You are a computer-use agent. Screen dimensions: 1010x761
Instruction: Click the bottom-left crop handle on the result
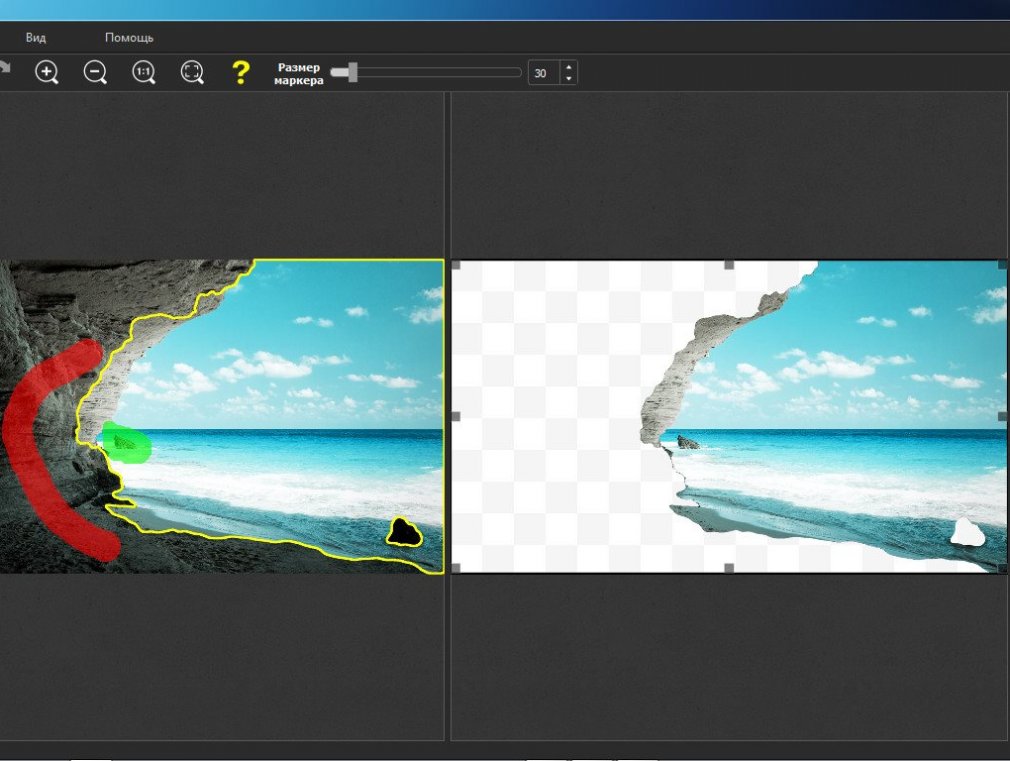(x=456, y=568)
